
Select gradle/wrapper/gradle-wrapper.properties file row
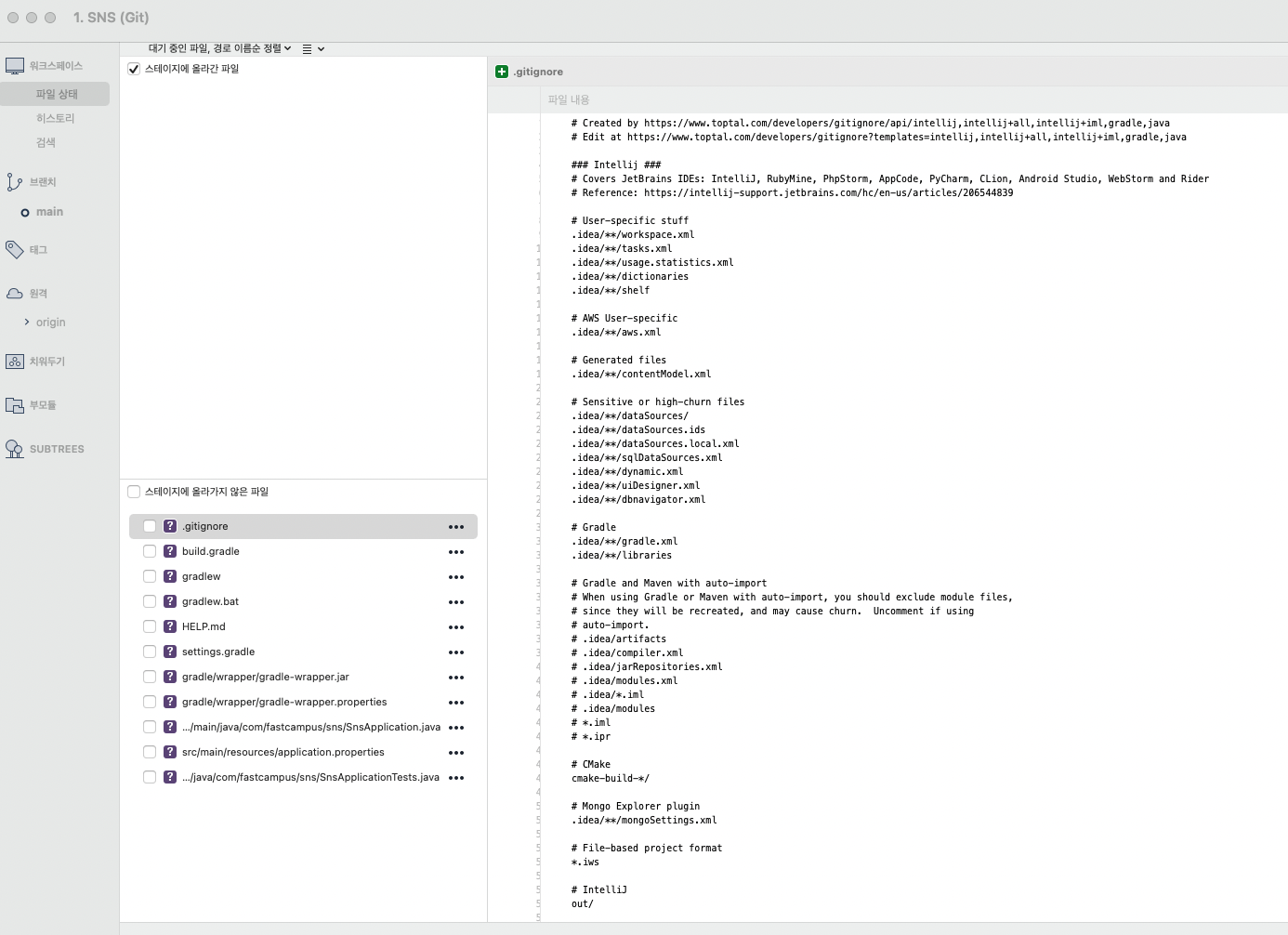[x=303, y=702]
